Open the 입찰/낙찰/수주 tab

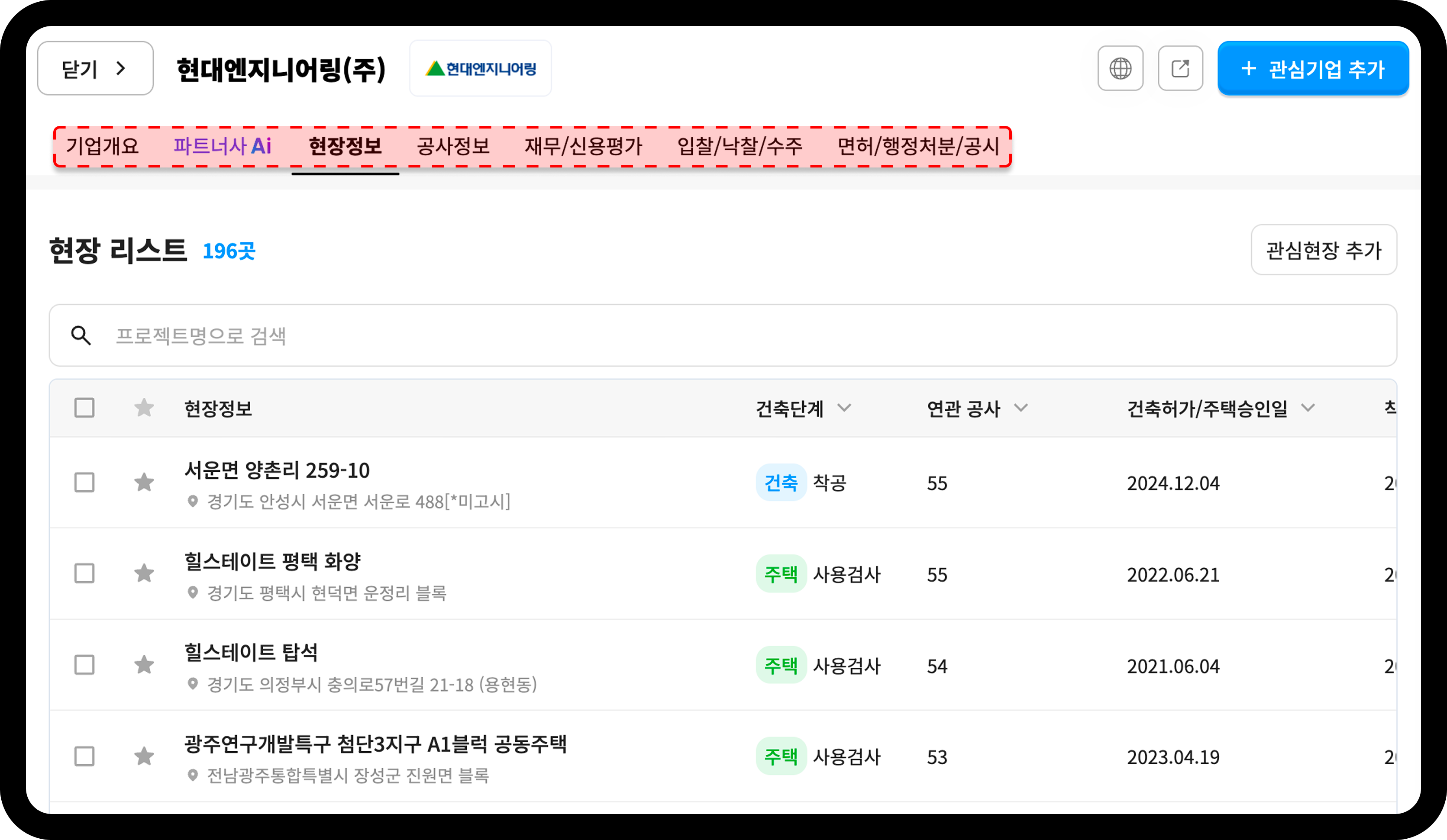740,146
